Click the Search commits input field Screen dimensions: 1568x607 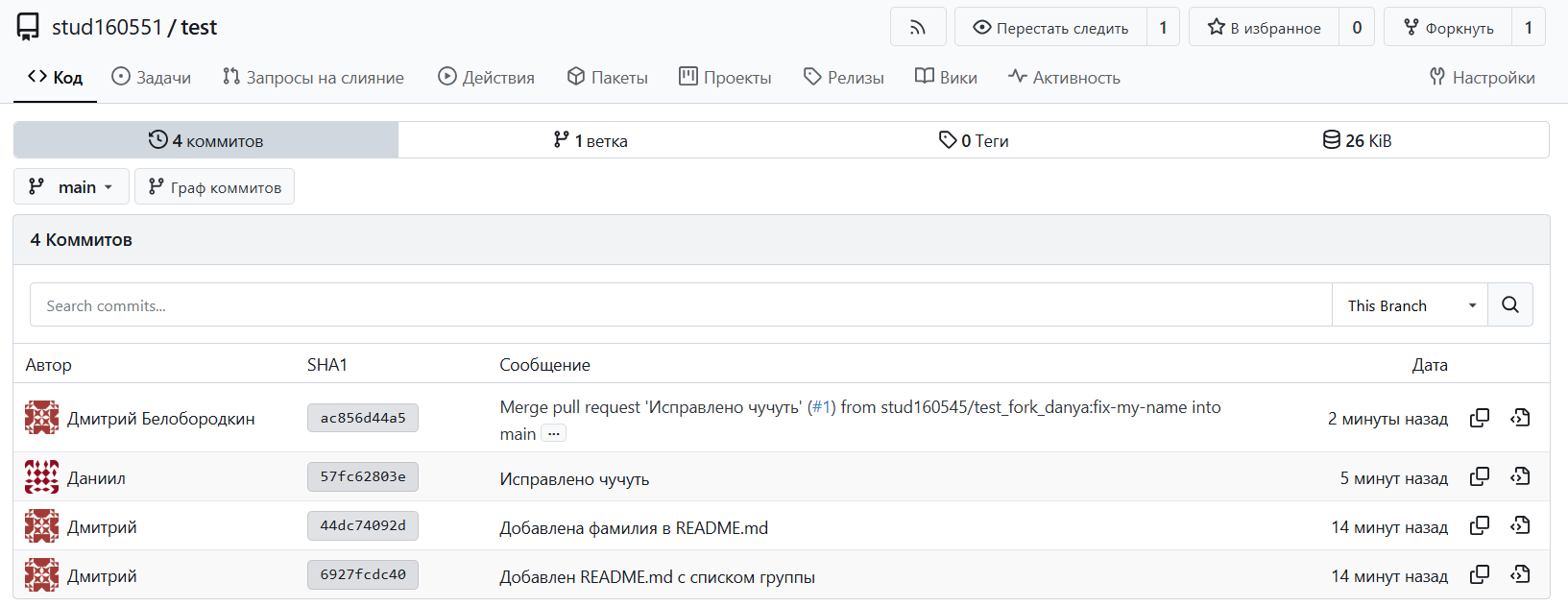click(x=680, y=305)
